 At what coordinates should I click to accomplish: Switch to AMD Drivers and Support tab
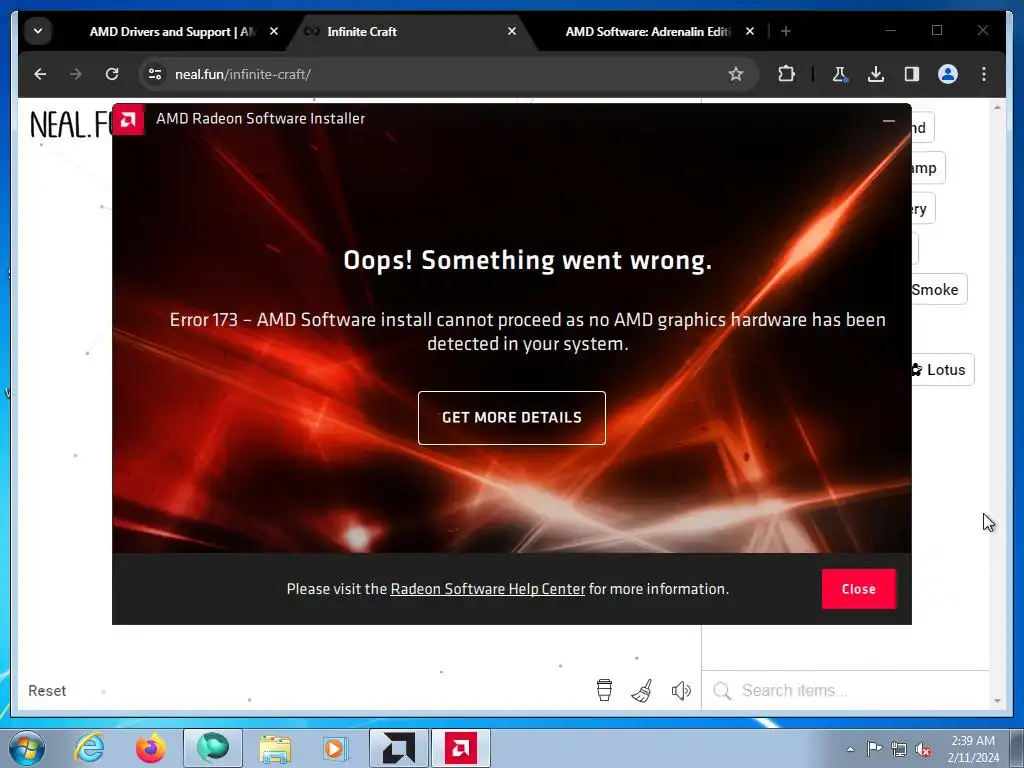point(172,31)
